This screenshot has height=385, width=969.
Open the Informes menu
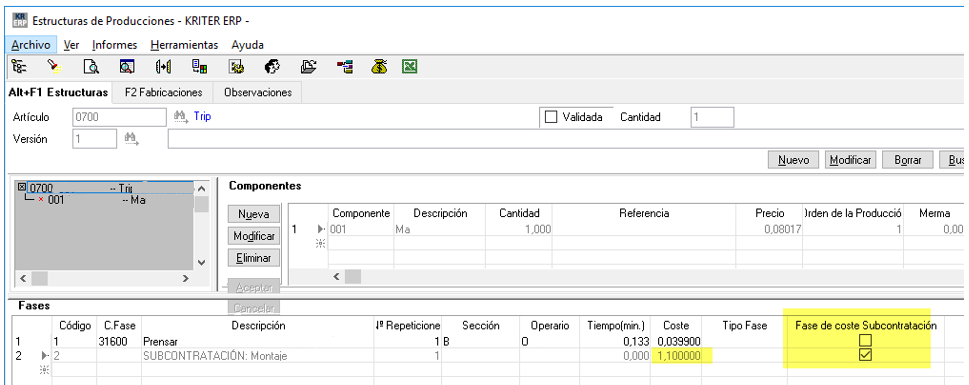tap(114, 44)
